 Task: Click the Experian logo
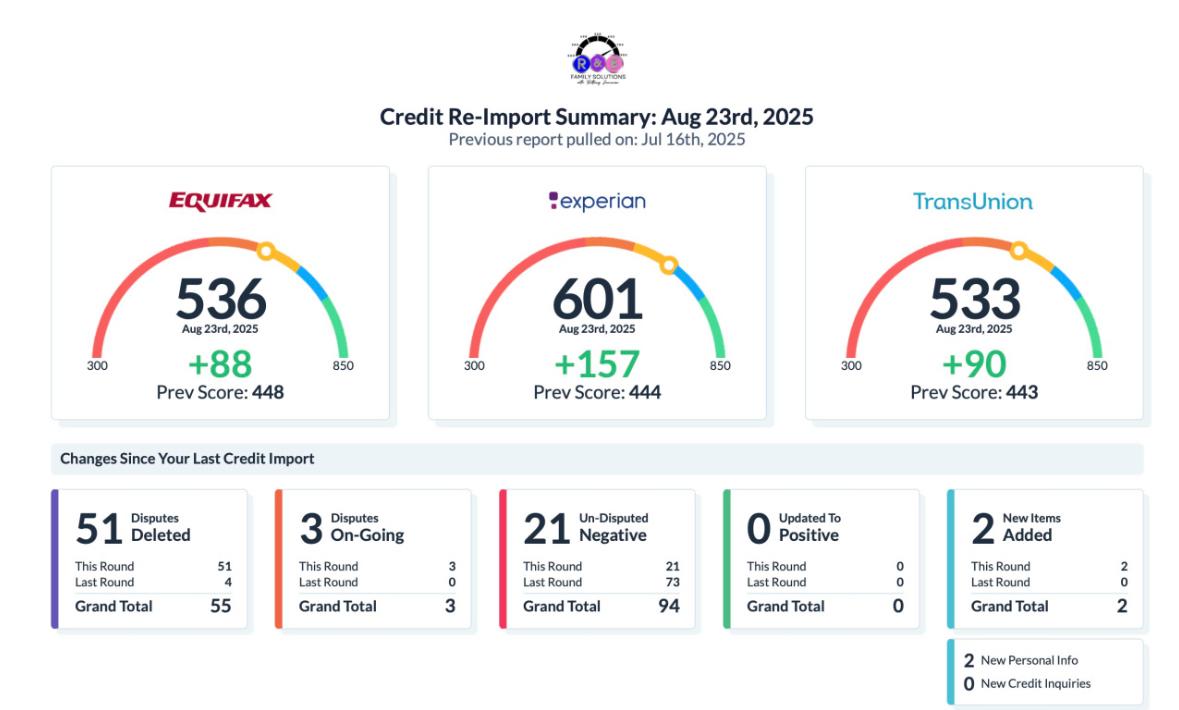point(597,201)
